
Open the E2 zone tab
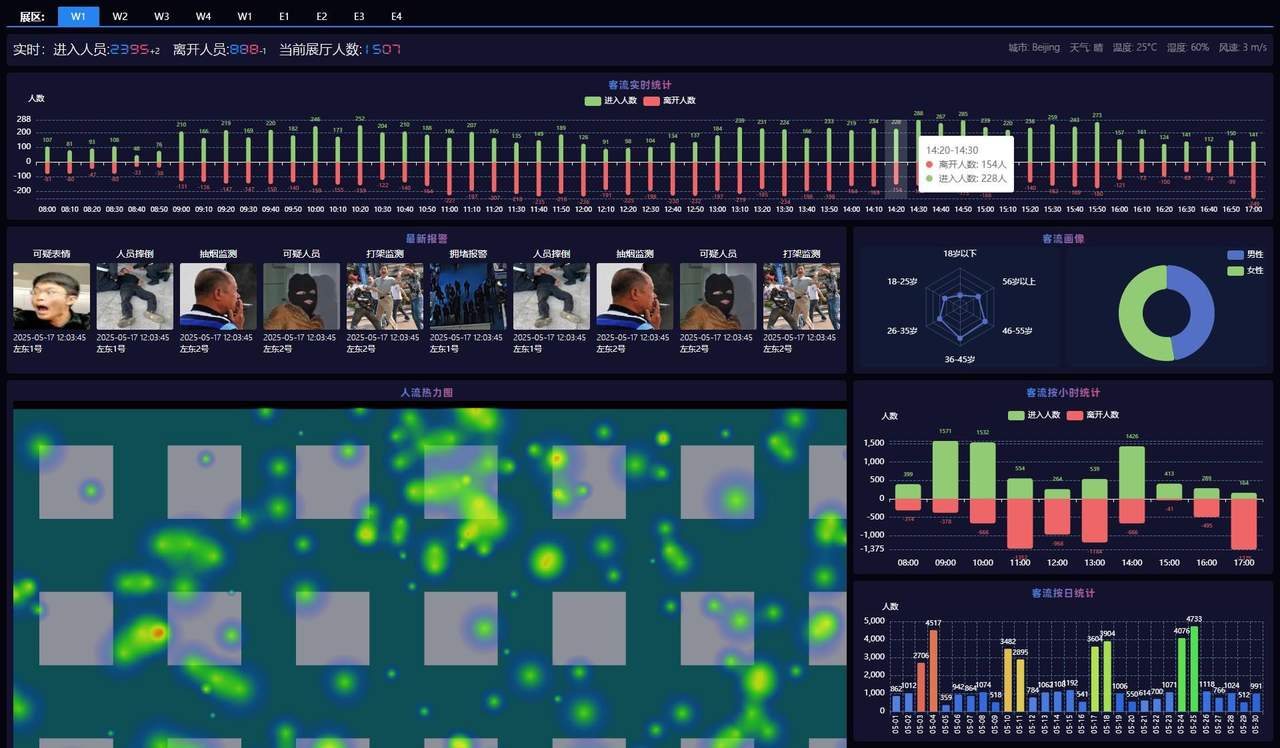coord(321,16)
